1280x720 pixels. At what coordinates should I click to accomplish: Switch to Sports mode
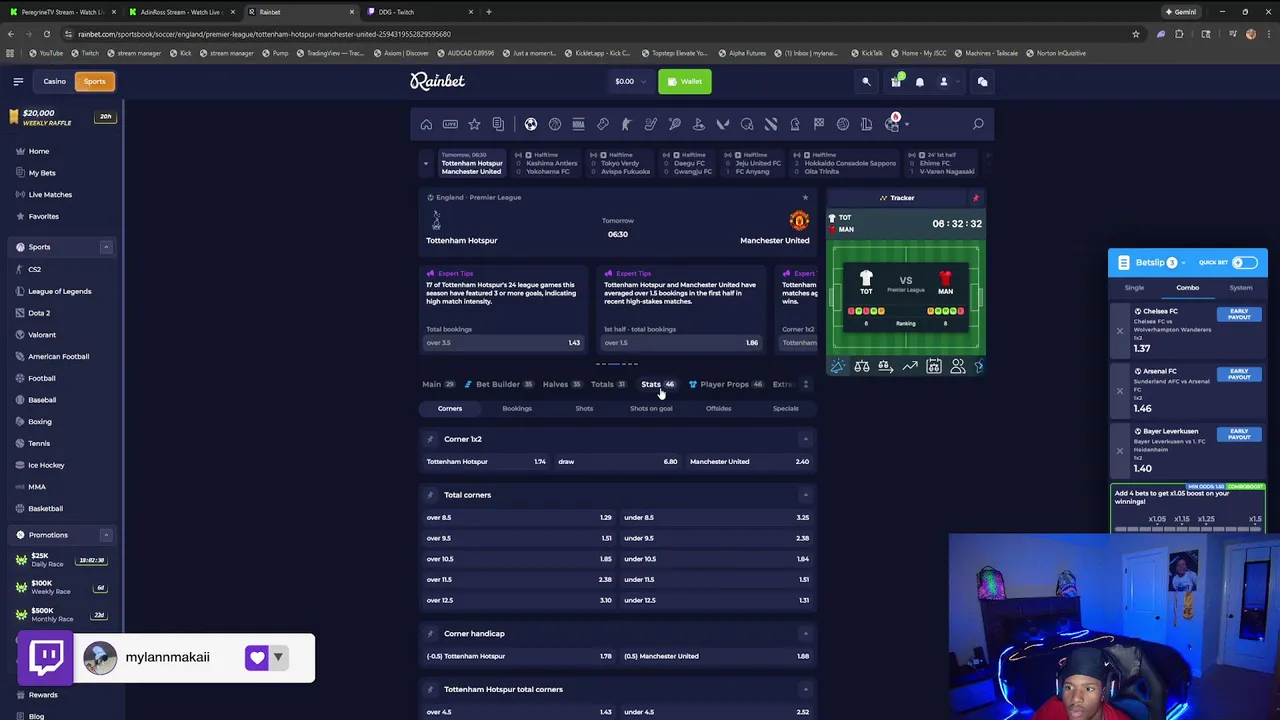click(94, 82)
